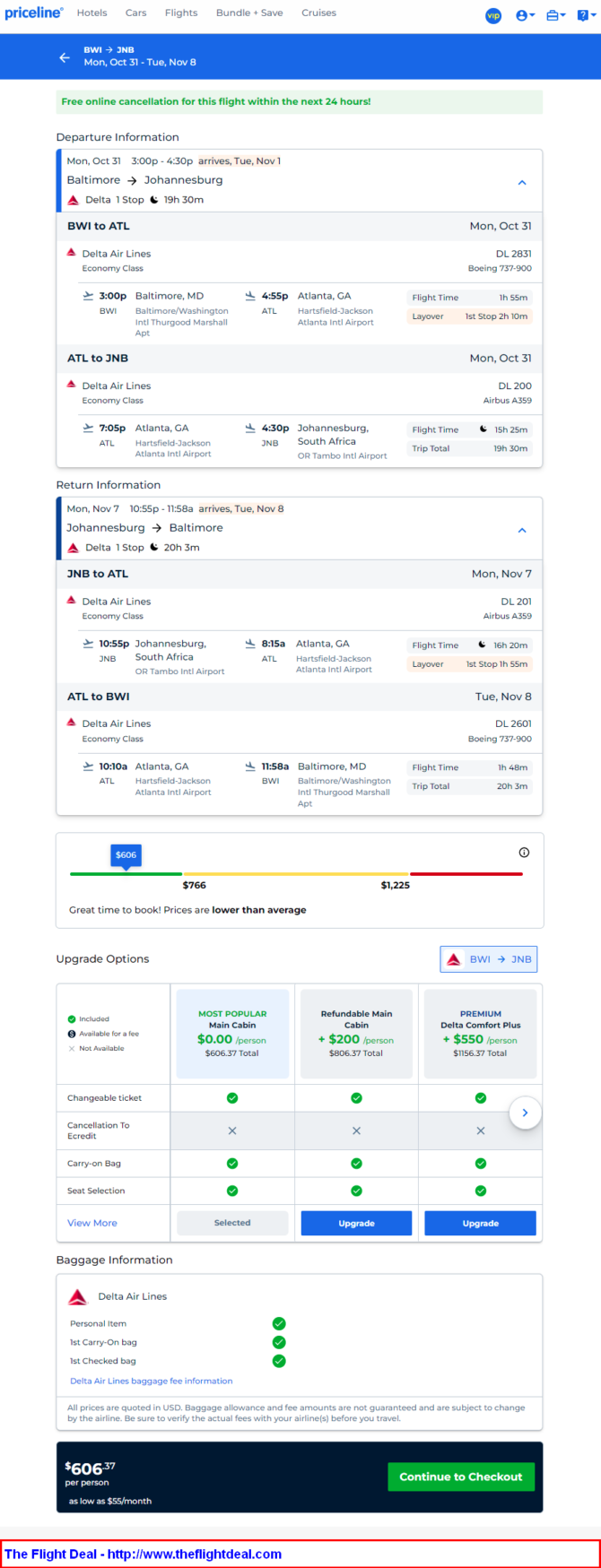Click the Personal Item checkmark

click(279, 1323)
